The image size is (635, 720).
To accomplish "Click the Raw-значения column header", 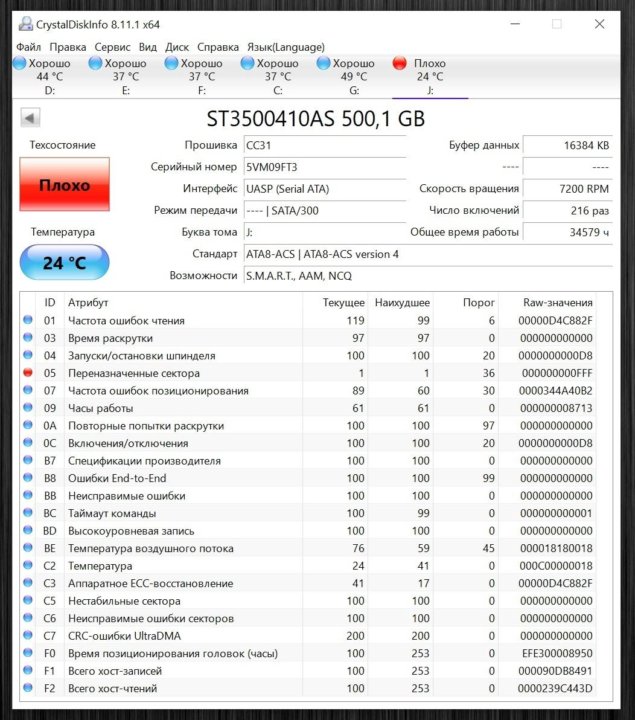I will click(x=557, y=302).
